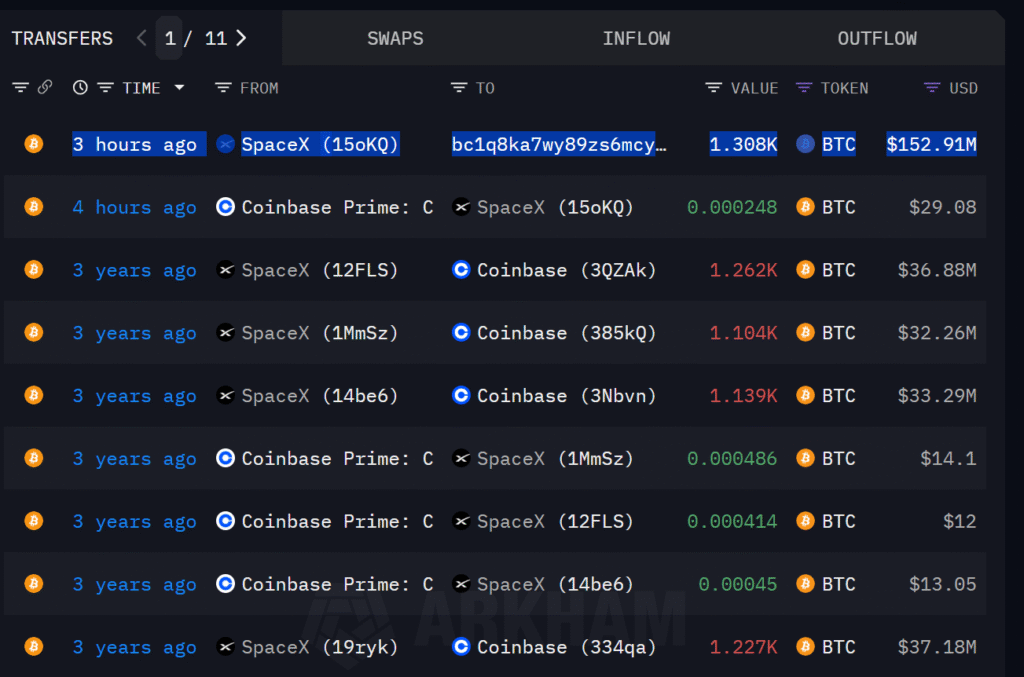
Task: Click the $32.26M USD amount
Action: point(937,333)
